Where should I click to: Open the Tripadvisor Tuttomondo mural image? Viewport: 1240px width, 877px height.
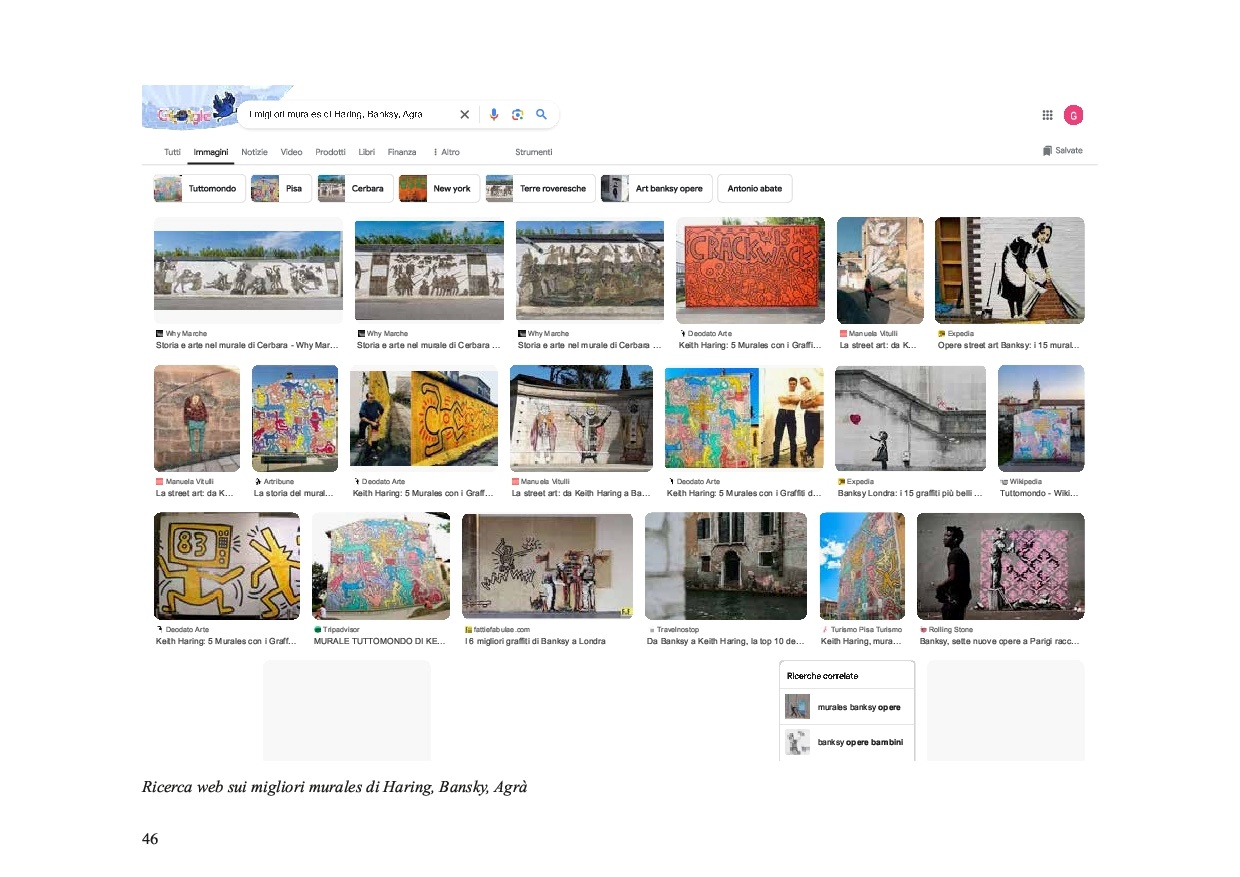point(381,566)
